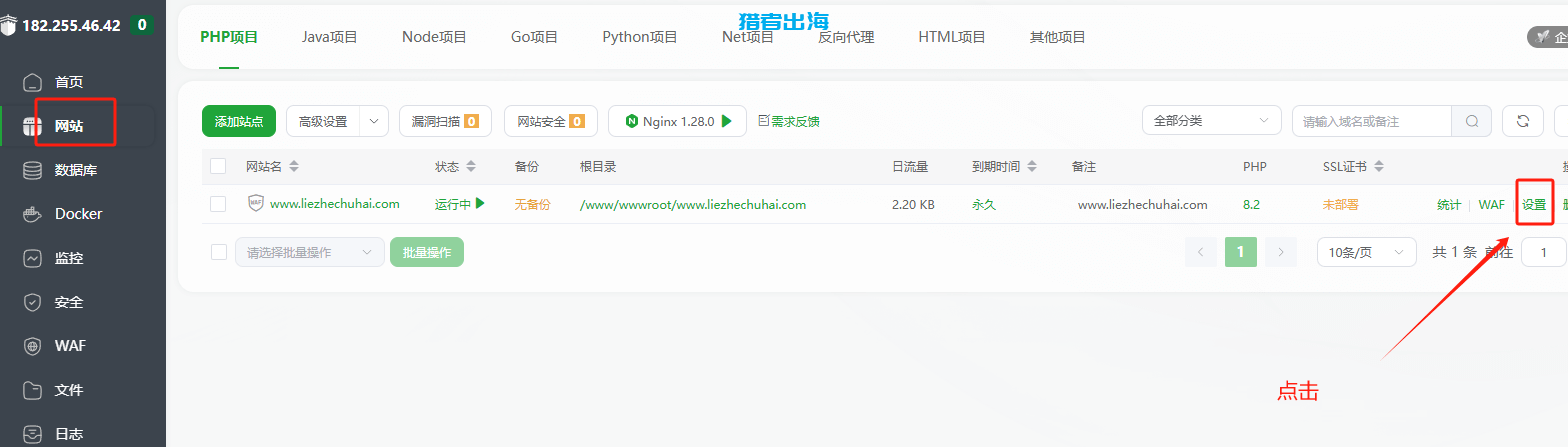Click the refresh list icon button

coord(1523,121)
